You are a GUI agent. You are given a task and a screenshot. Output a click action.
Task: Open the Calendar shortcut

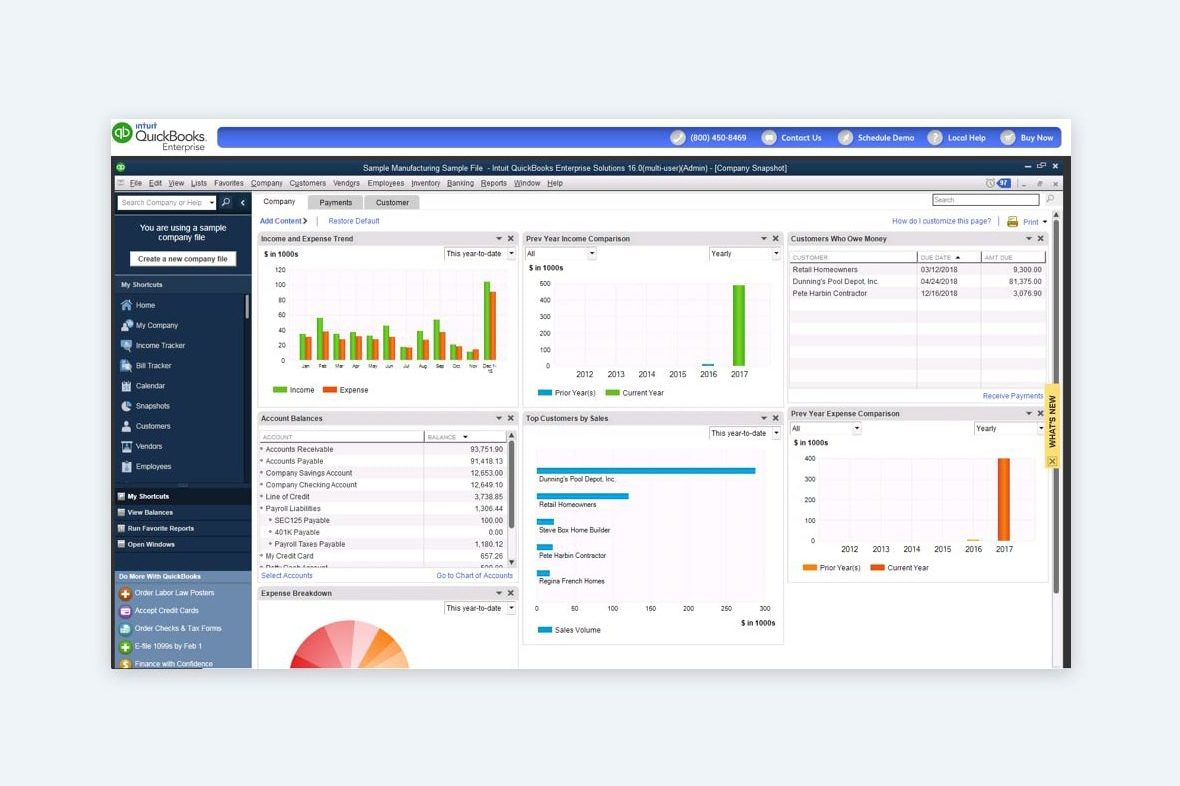point(142,386)
